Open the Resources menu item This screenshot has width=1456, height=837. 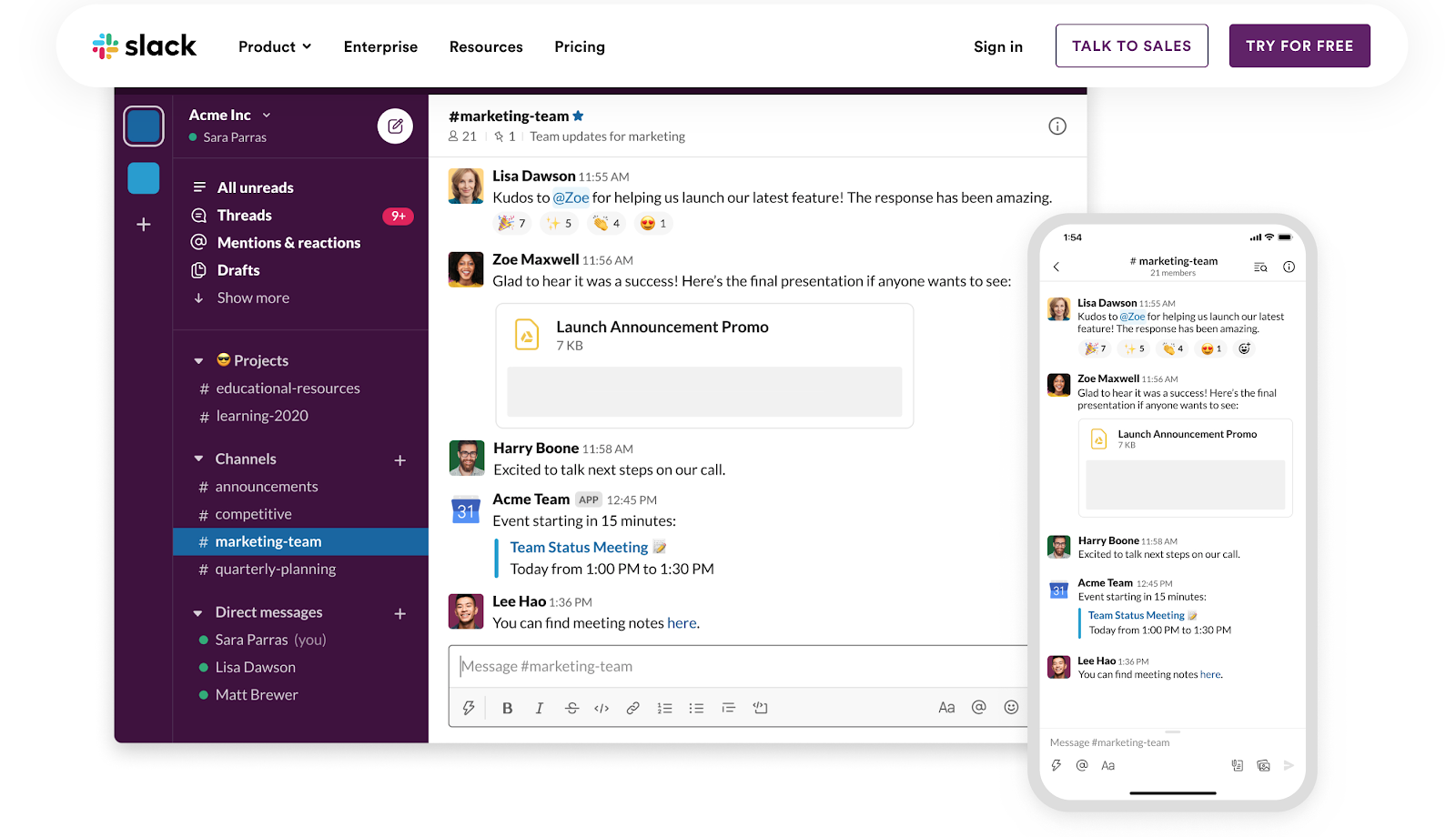click(486, 46)
